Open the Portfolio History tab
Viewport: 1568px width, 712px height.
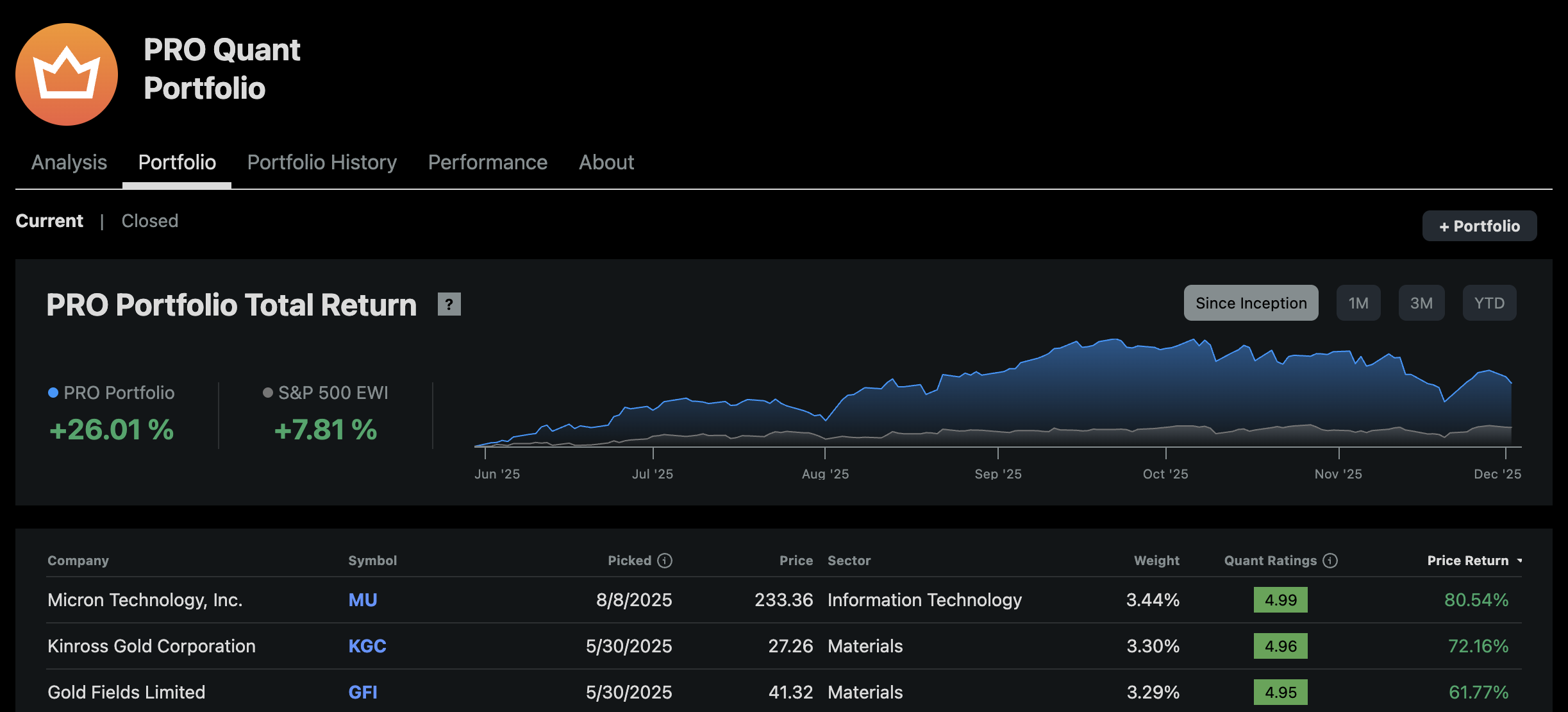point(322,162)
